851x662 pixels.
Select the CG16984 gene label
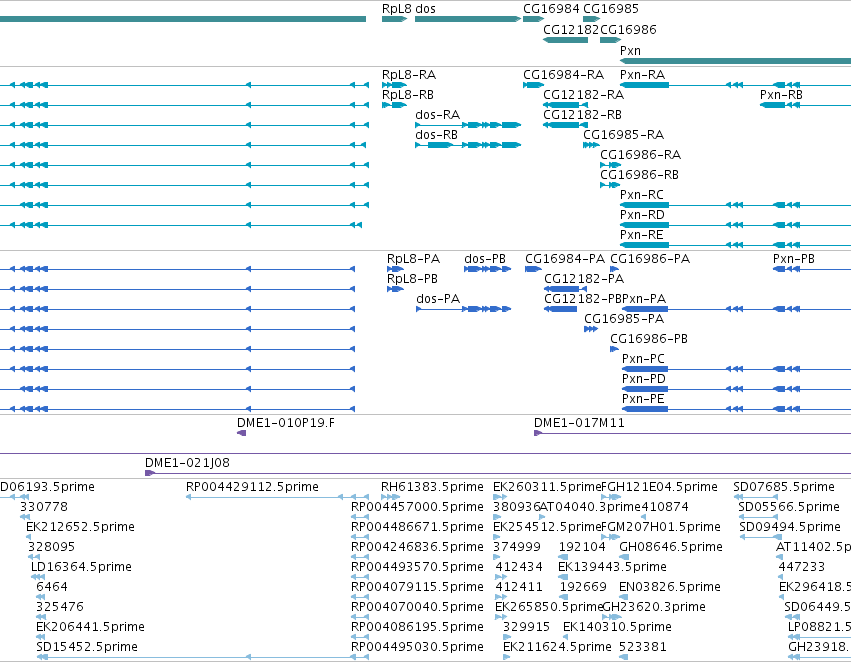[551, 9]
